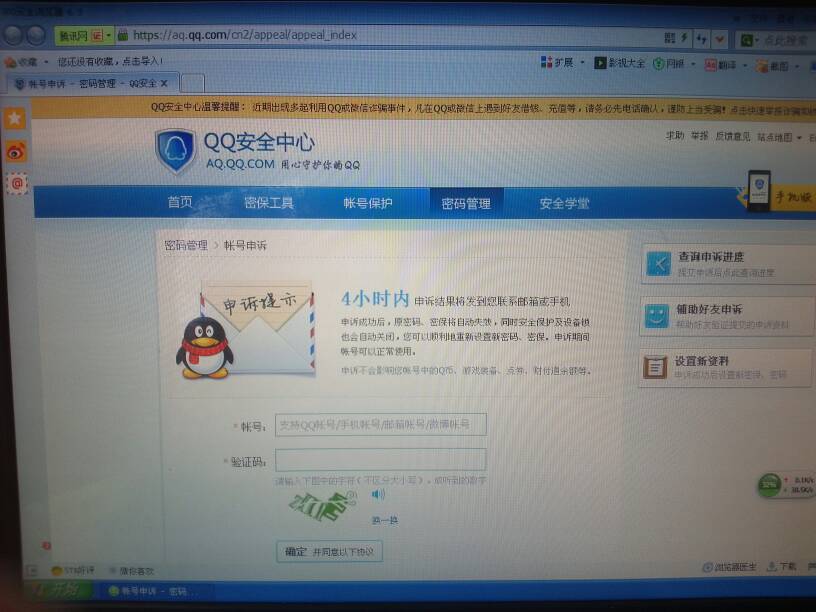Click the orange security notice banner link
This screenshot has width=816, height=612.
(x=774, y=110)
